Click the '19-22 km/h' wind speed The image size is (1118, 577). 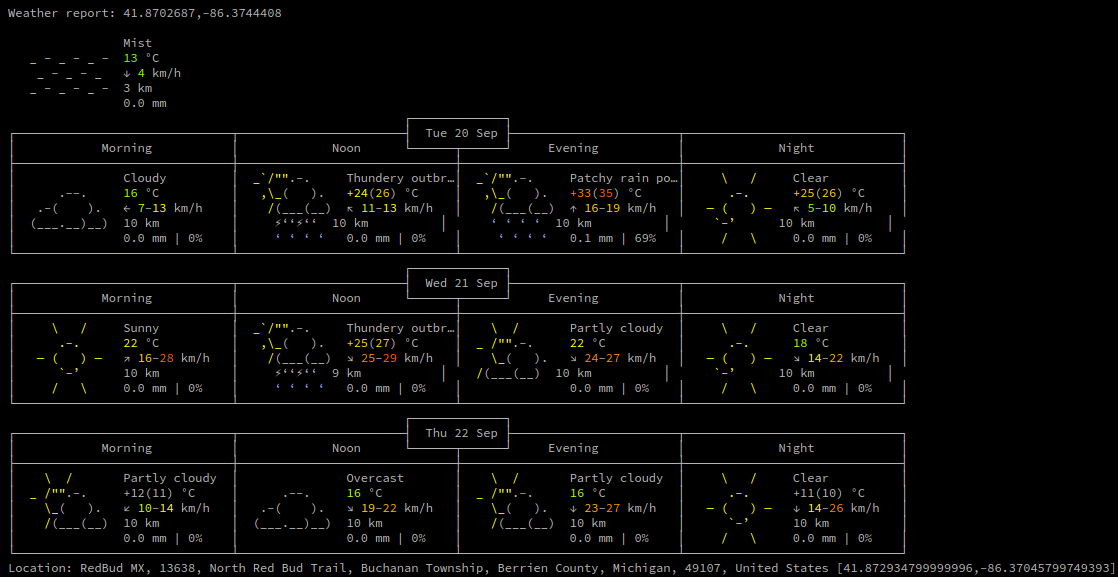(x=397, y=508)
